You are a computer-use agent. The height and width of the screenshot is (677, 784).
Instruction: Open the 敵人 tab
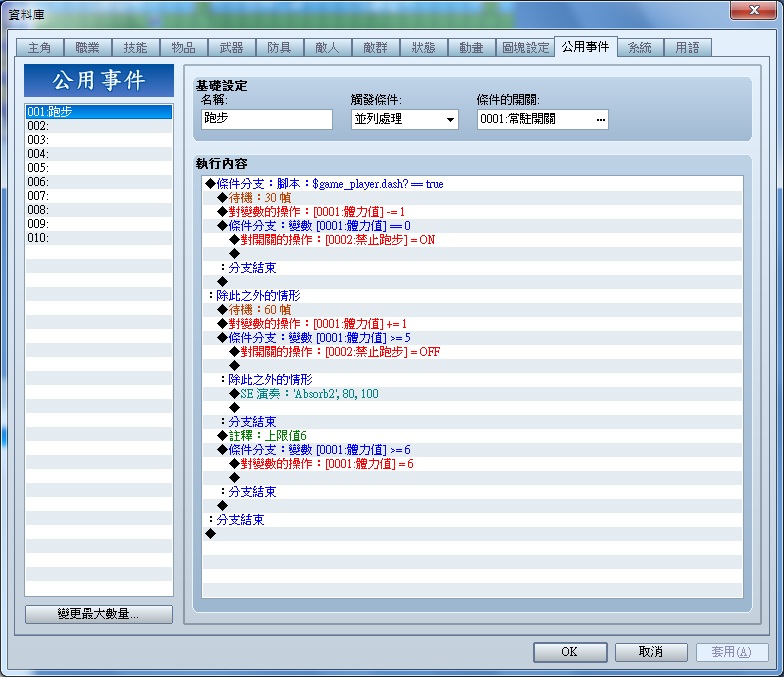click(328, 48)
